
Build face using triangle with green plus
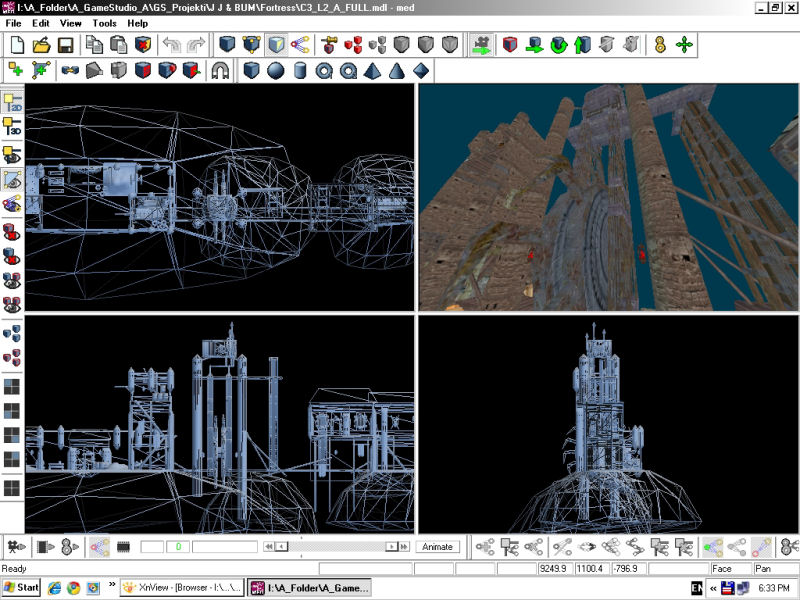(41, 70)
